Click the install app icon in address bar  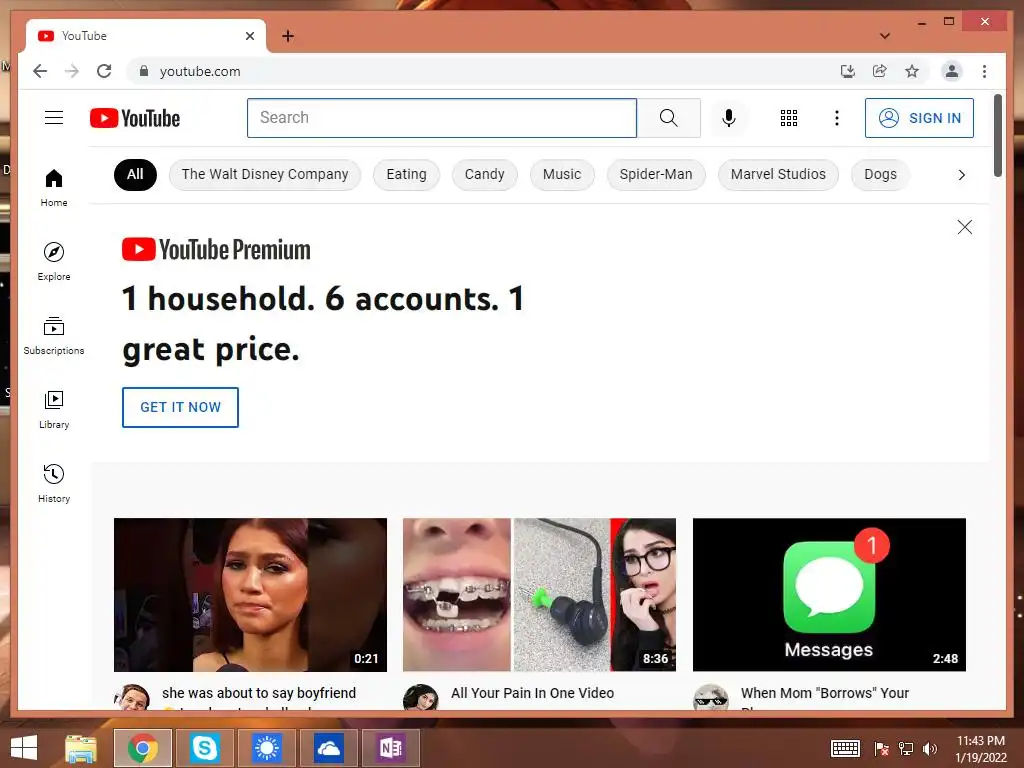click(x=847, y=71)
